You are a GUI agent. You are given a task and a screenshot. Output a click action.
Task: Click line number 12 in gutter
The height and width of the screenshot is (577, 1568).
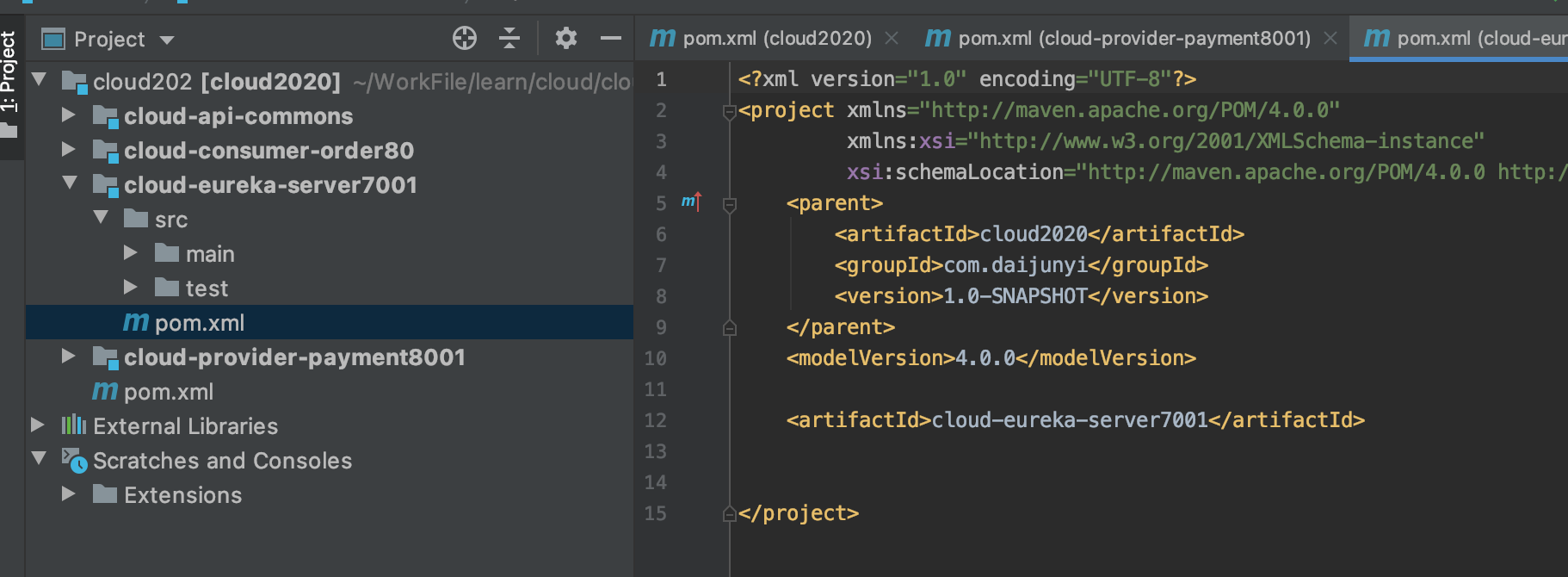pos(656,420)
